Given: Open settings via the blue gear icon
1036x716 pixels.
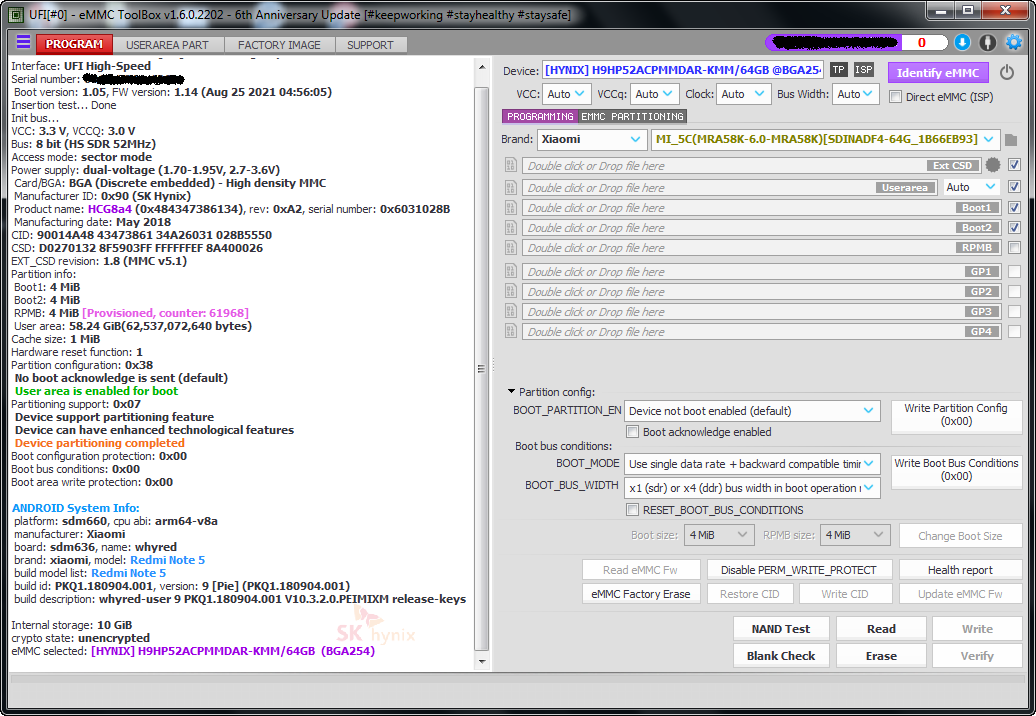Looking at the screenshot, I should coord(1014,43).
